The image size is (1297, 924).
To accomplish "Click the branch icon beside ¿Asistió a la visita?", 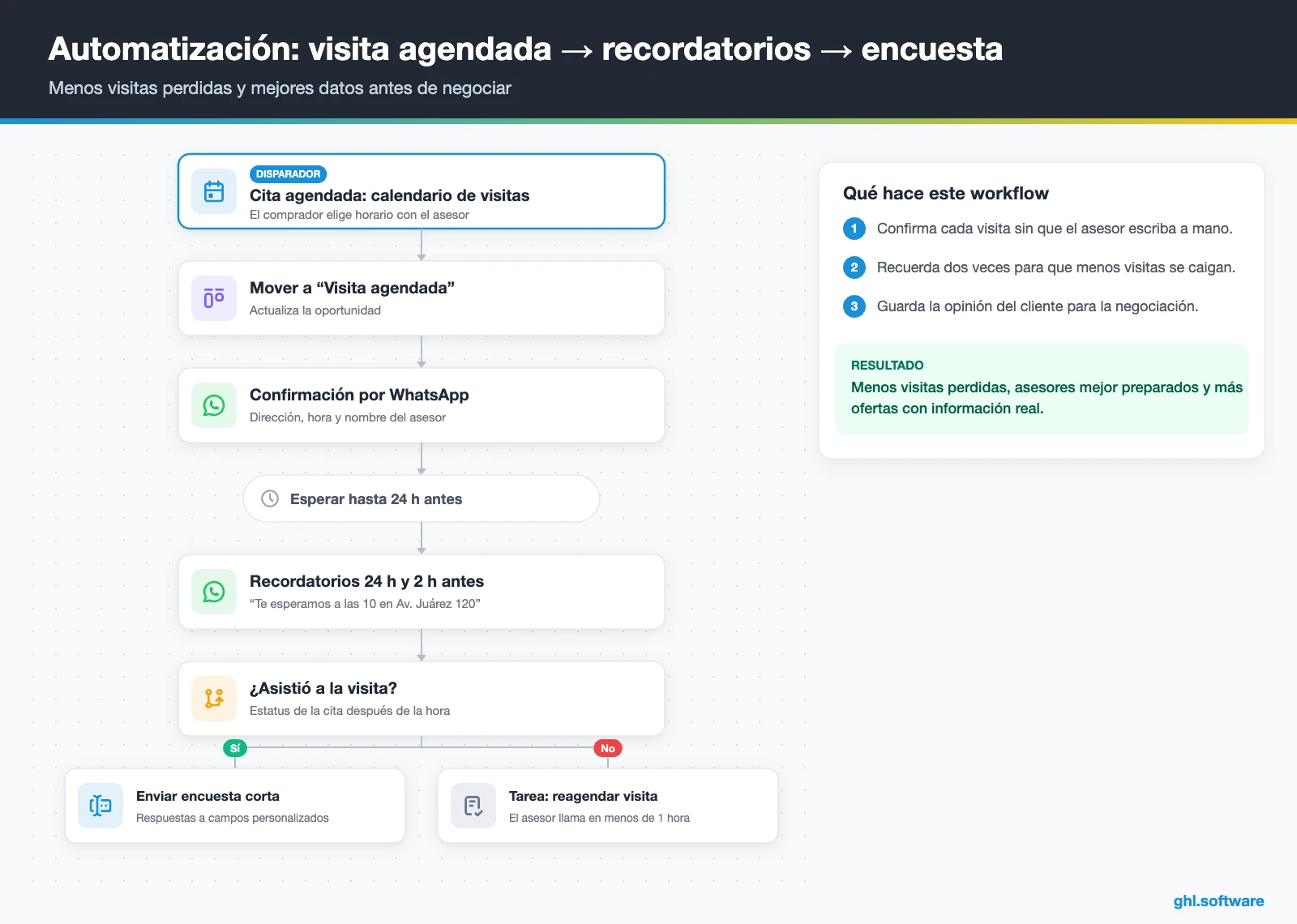I will click(214, 699).
